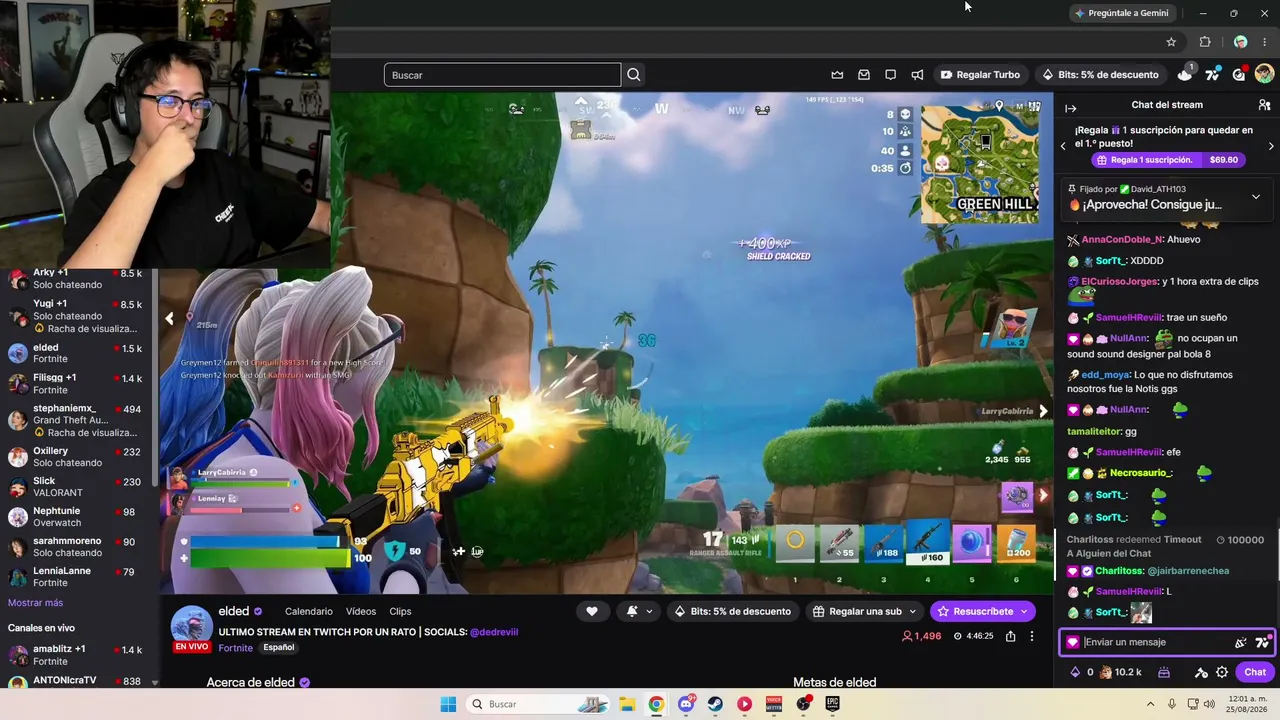Bookmark this page with star icon
The width and height of the screenshot is (1280, 720).
[1171, 42]
